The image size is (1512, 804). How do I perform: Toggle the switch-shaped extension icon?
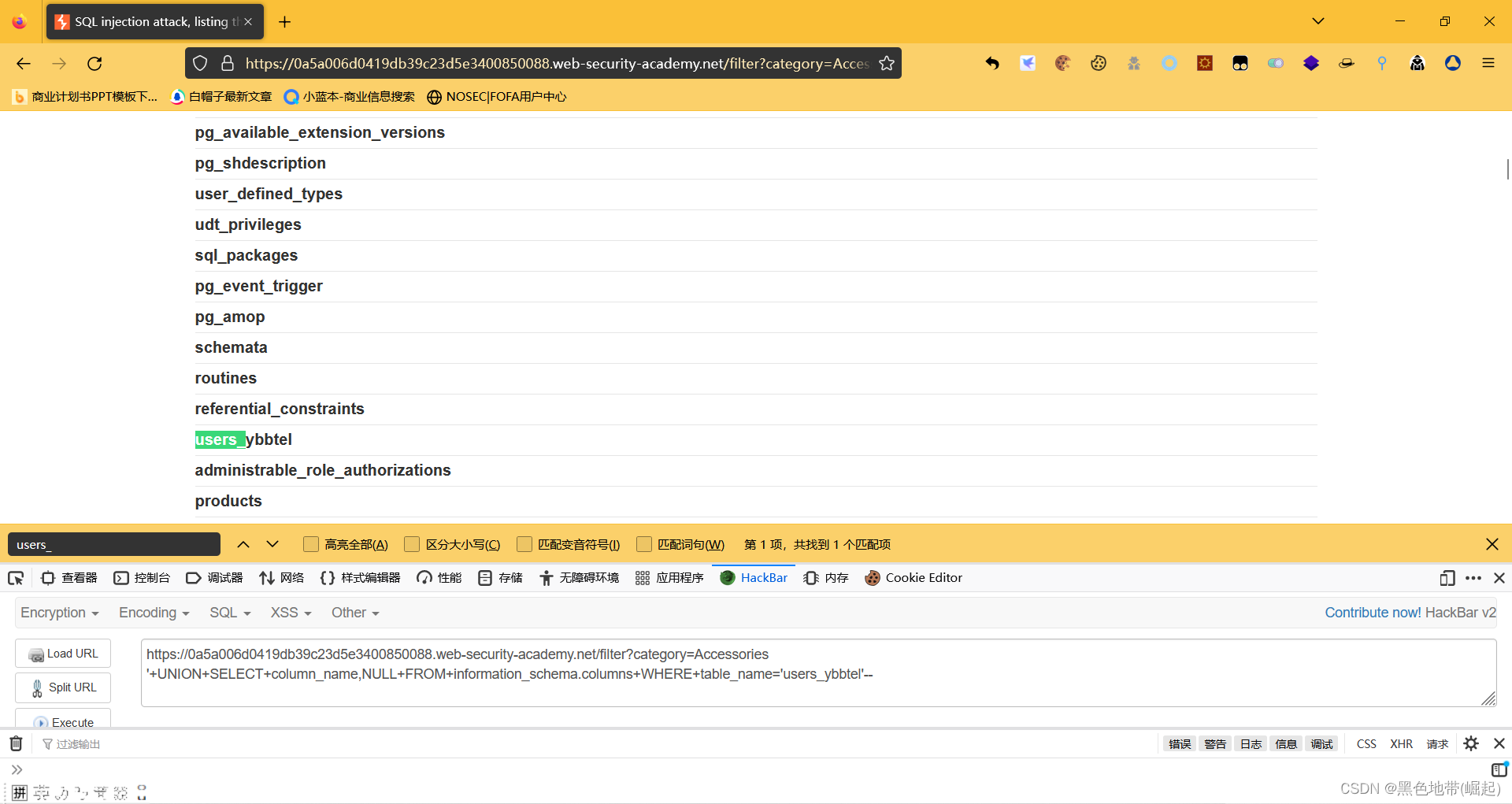(1276, 63)
